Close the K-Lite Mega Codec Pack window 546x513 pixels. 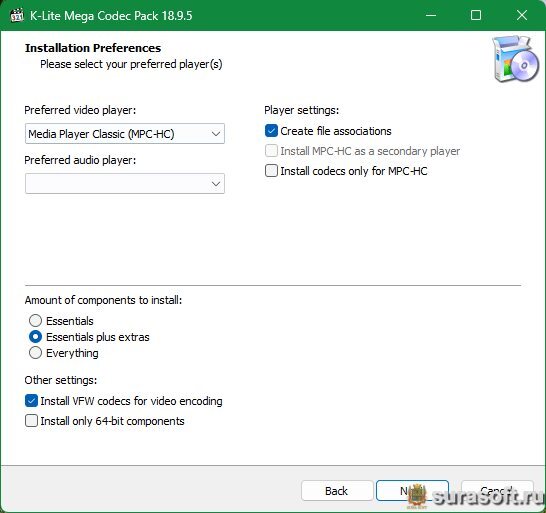coord(522,15)
